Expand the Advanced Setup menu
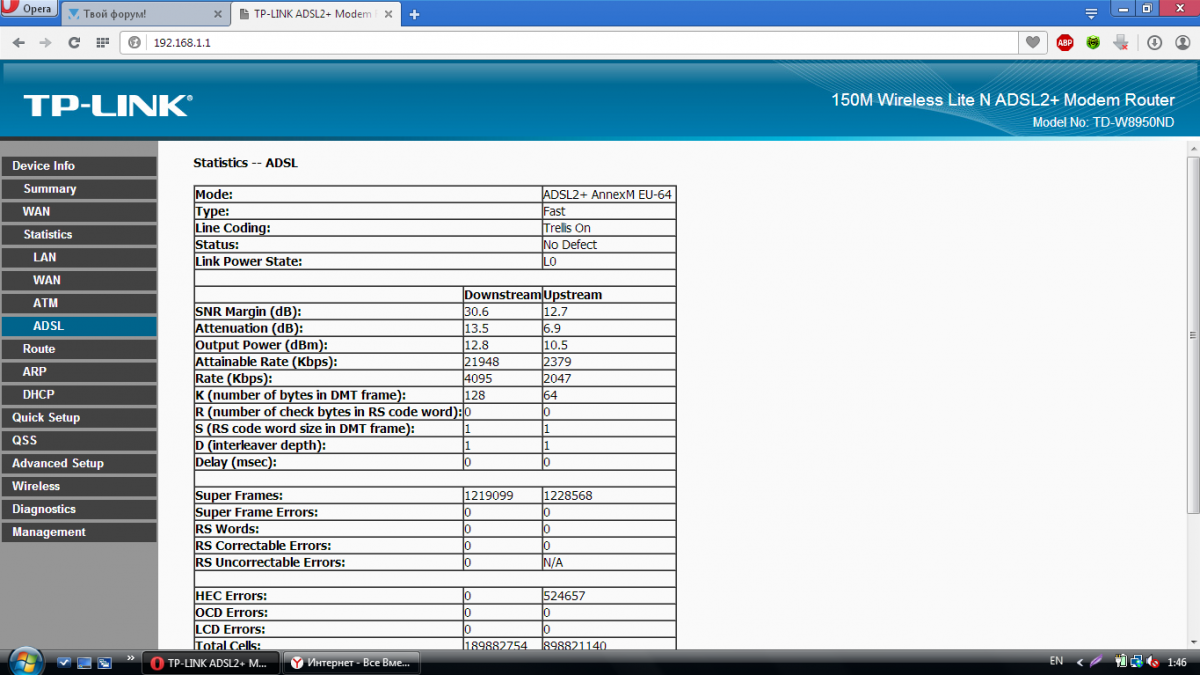 point(58,463)
